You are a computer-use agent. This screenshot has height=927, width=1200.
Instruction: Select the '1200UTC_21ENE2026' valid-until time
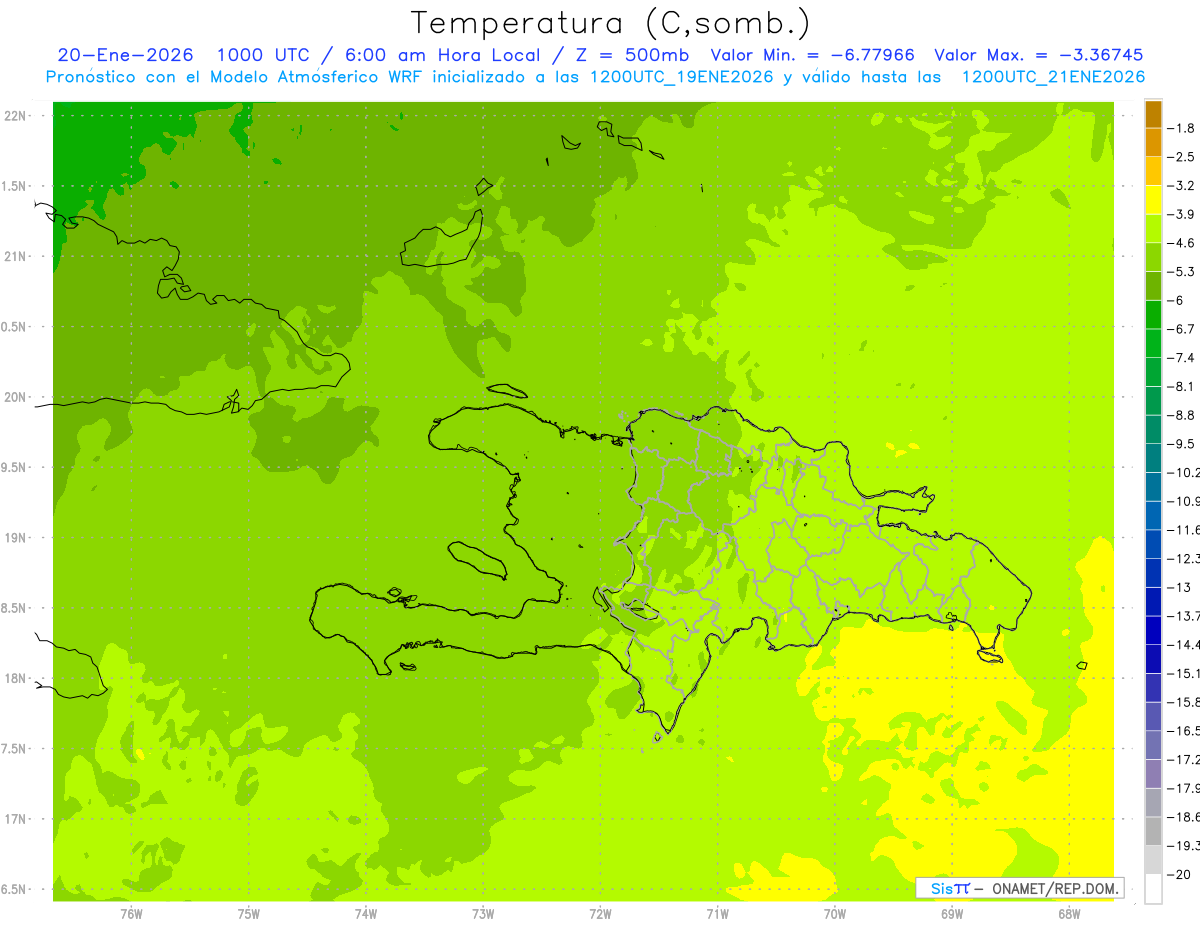coord(1053,77)
